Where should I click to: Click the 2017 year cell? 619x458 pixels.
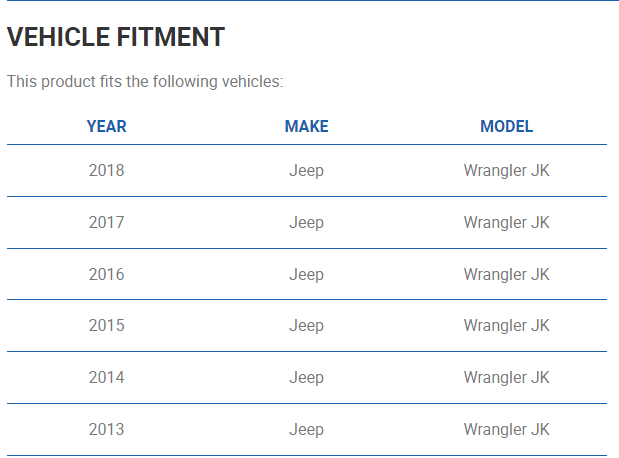pos(107,223)
